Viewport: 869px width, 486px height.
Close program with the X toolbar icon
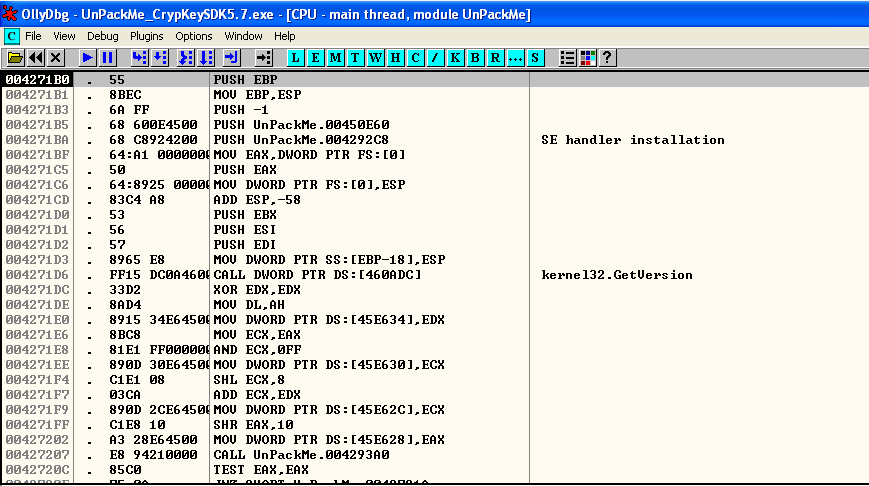(x=55, y=58)
